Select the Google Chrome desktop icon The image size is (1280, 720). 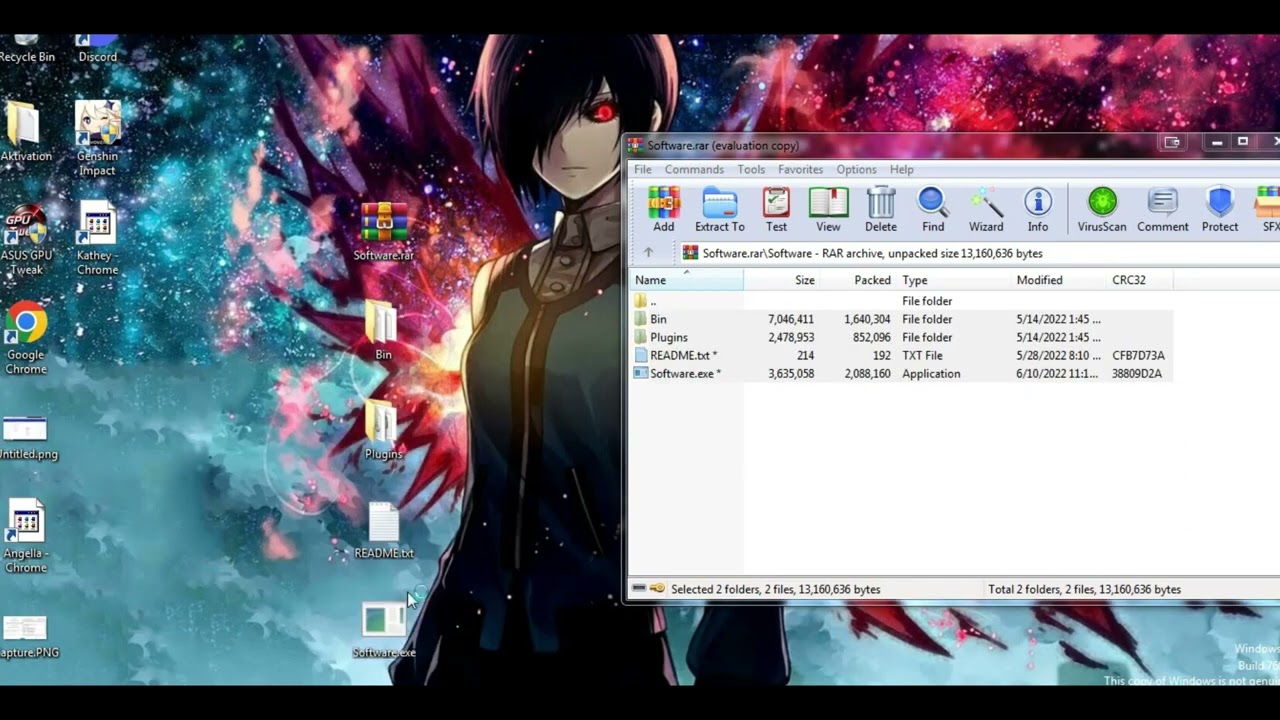[25, 339]
